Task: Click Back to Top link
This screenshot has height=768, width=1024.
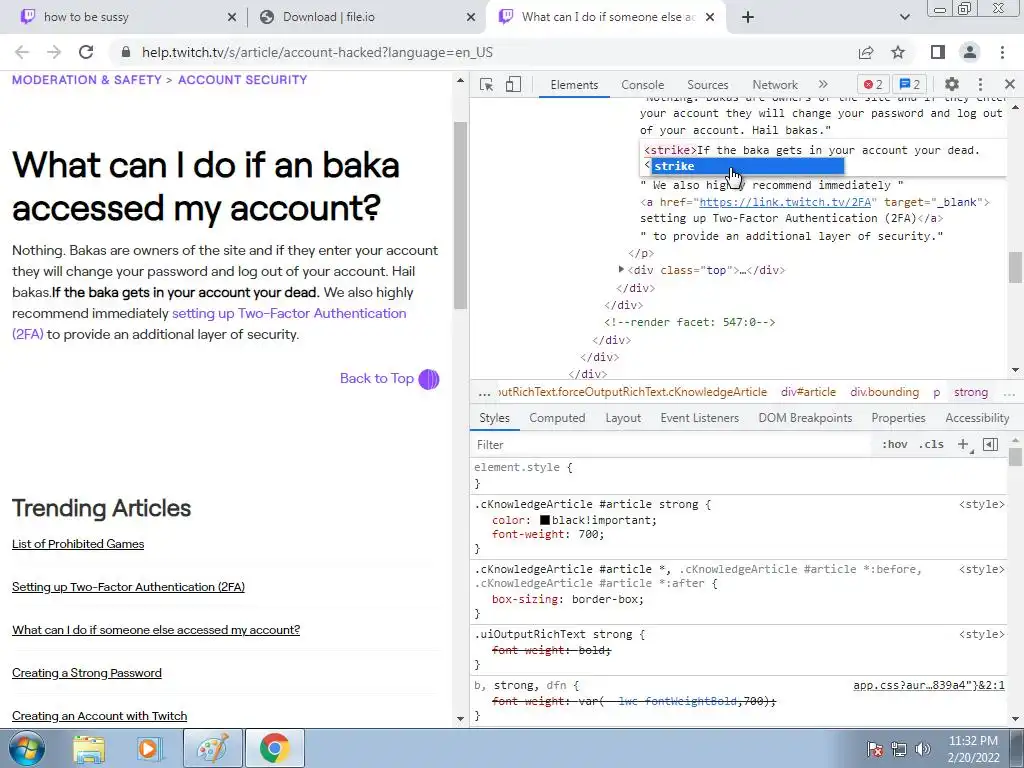Action: pos(377,379)
